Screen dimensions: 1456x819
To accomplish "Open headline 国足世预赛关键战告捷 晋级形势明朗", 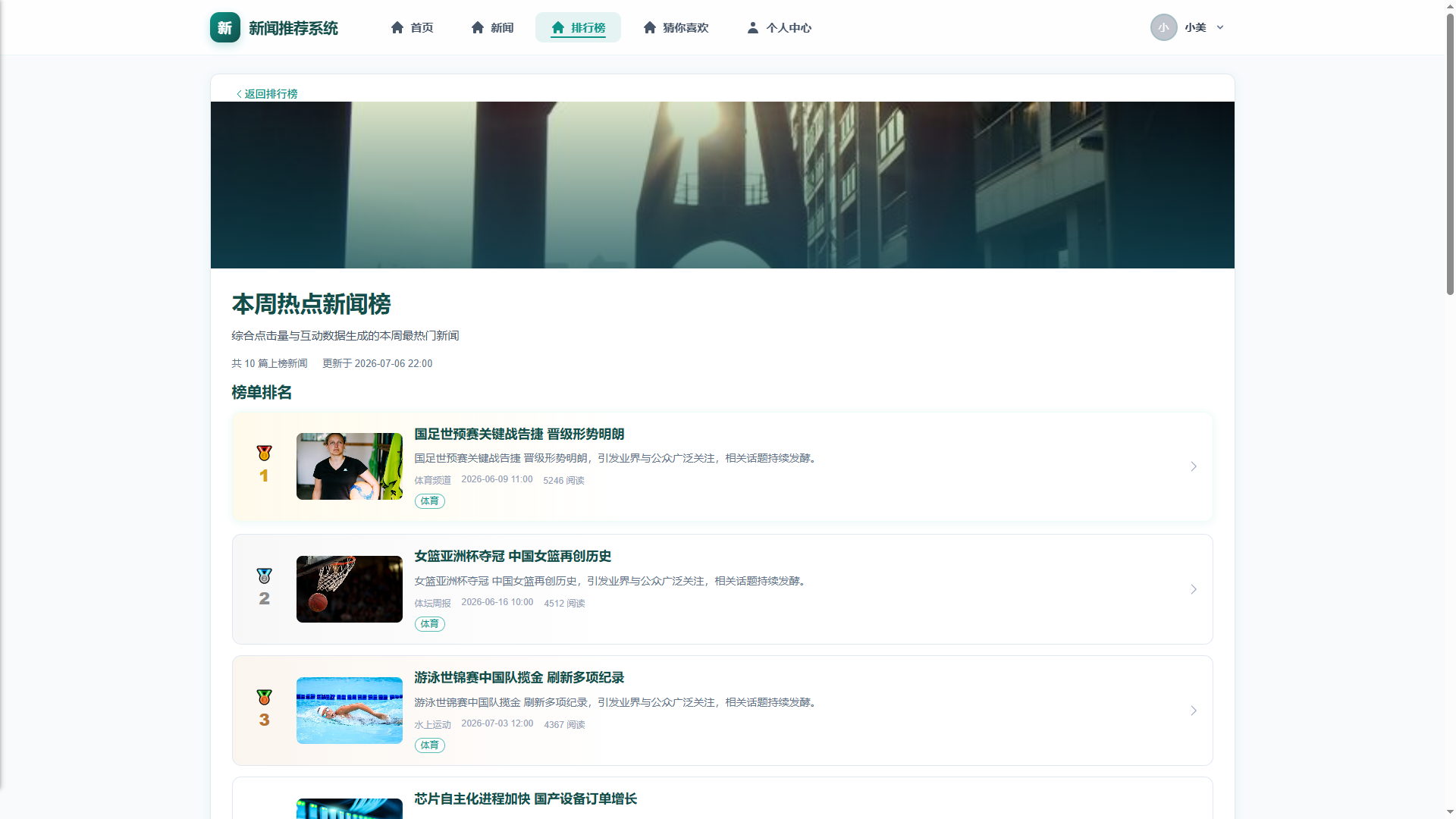I will tap(519, 434).
